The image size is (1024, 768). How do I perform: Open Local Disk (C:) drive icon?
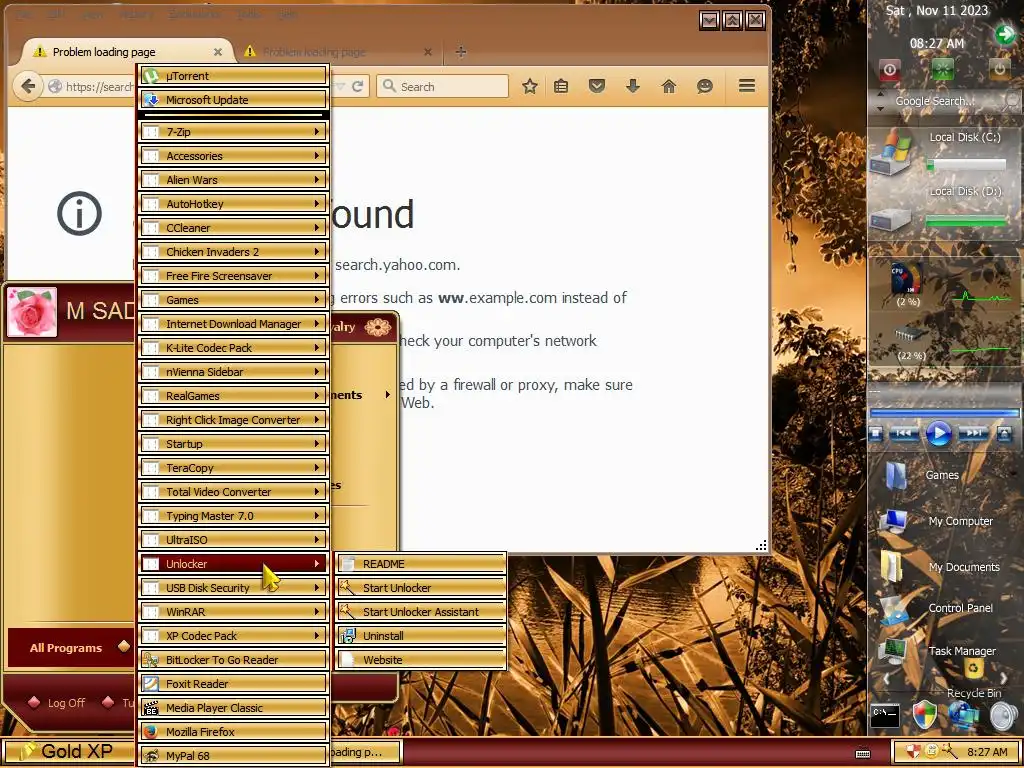pos(893,152)
